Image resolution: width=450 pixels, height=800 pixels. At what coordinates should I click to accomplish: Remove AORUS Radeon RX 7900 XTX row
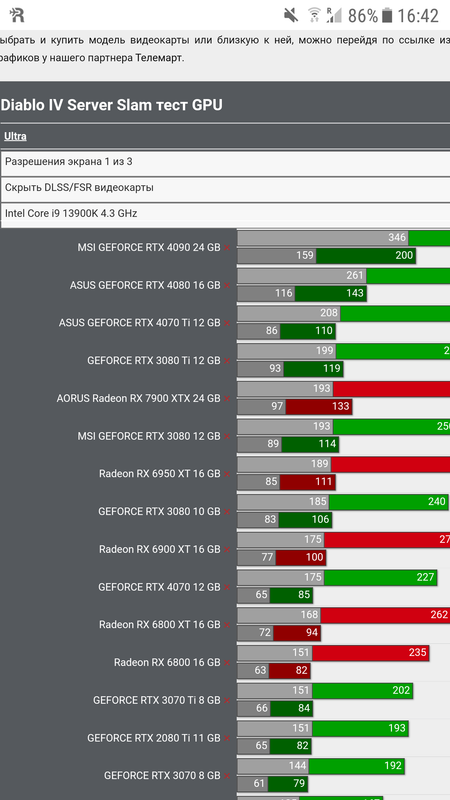[227, 398]
